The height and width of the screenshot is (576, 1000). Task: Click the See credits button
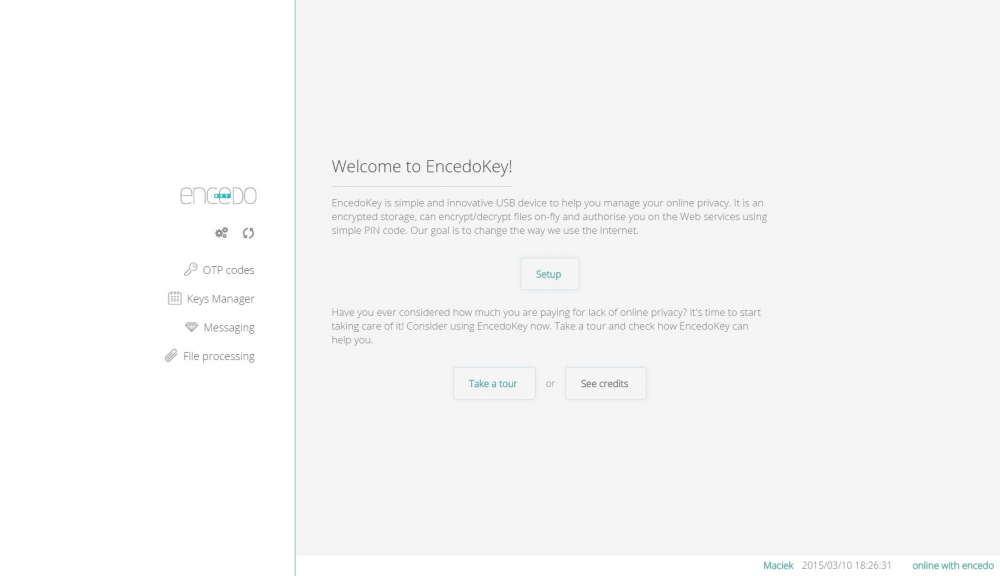pyautogui.click(x=605, y=383)
